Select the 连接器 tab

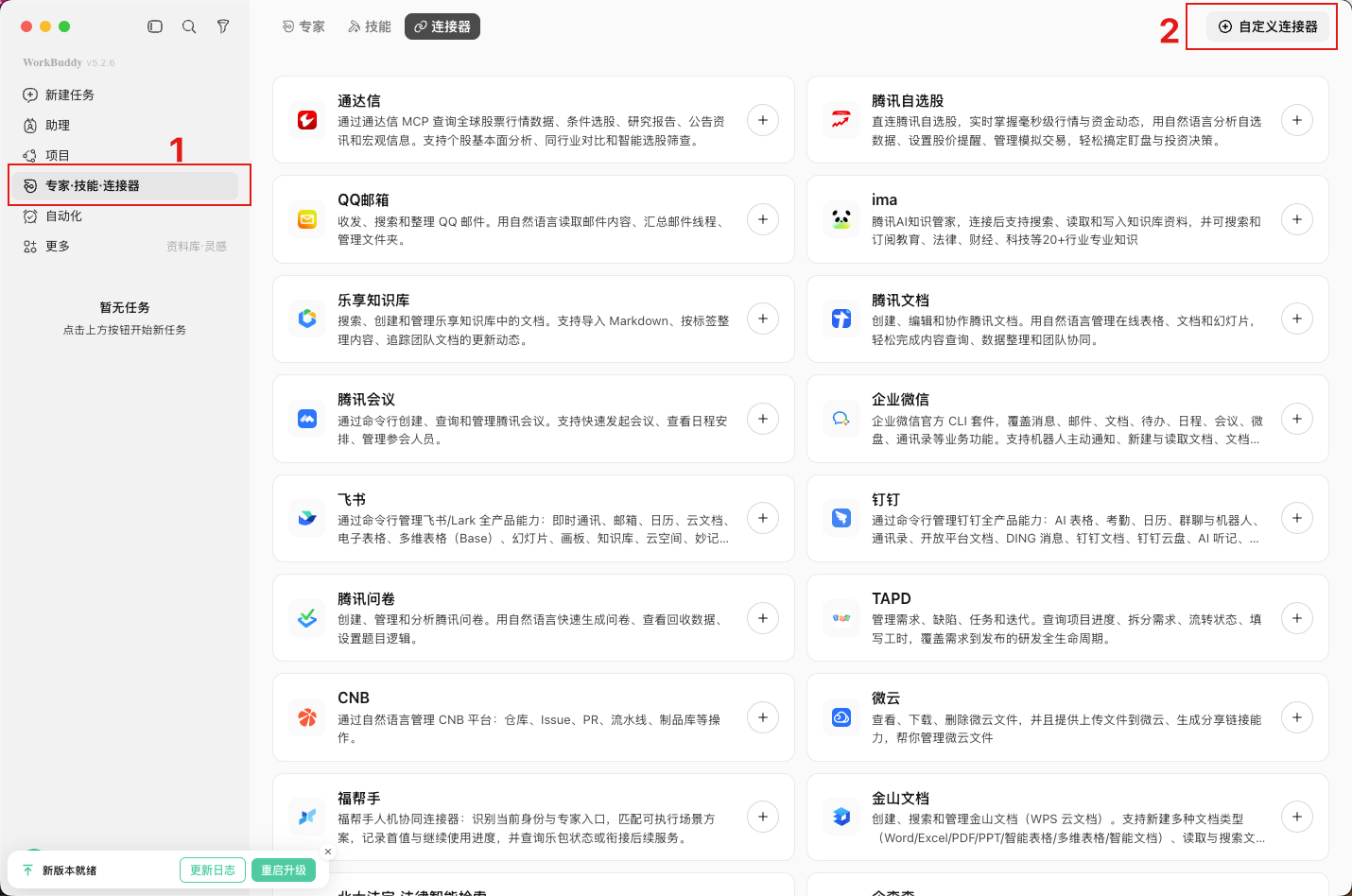(442, 26)
